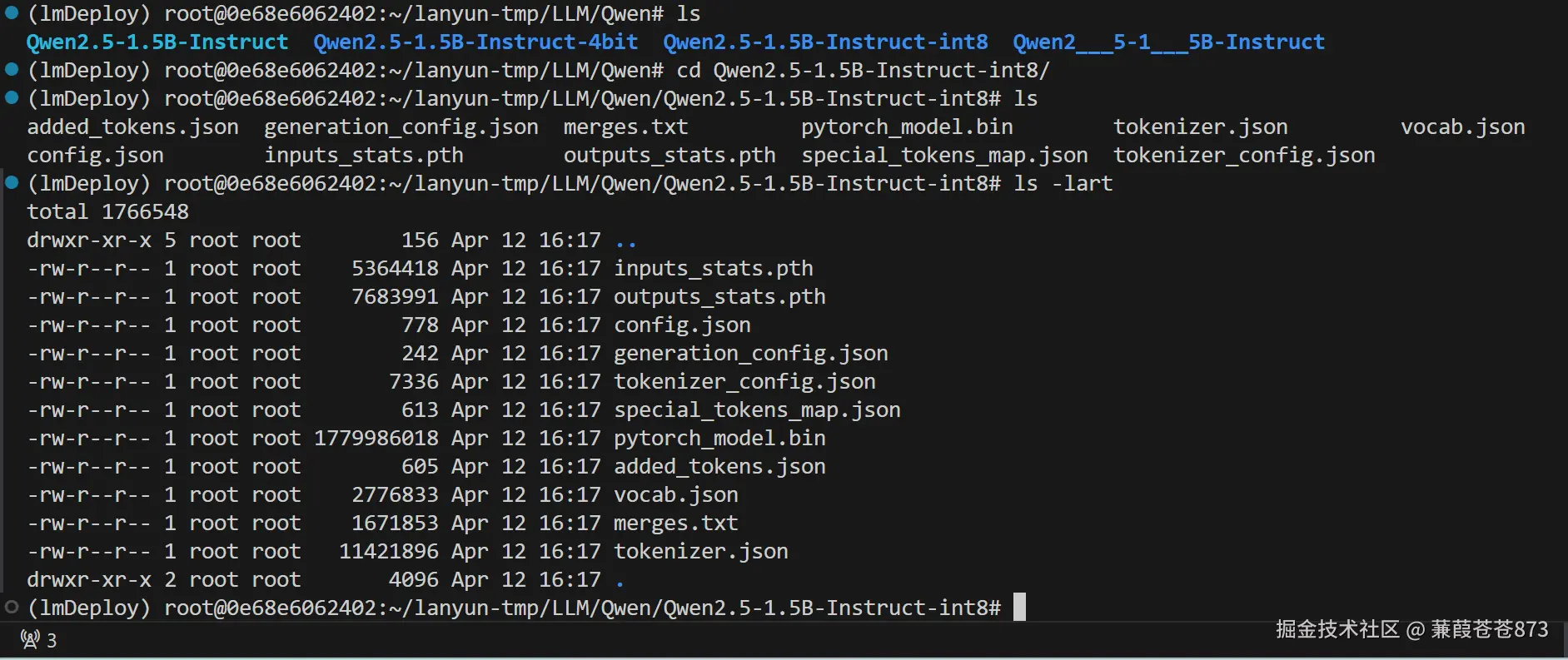Viewport: 1568px width, 660px height.
Task: Click generation_config.json in the short ls output
Action: 401,127
